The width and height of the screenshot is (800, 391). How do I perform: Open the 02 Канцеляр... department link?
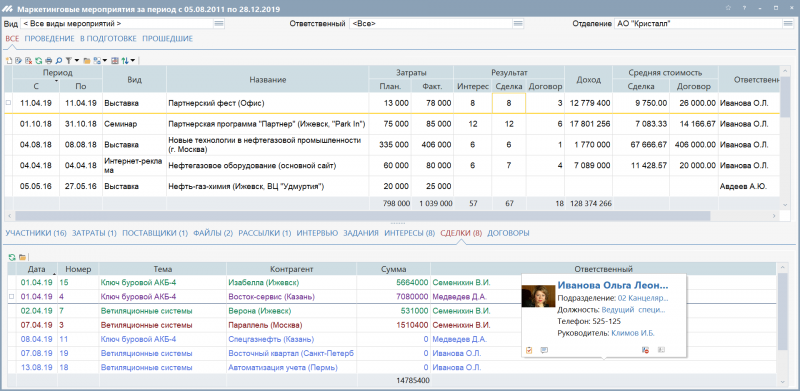(642, 298)
